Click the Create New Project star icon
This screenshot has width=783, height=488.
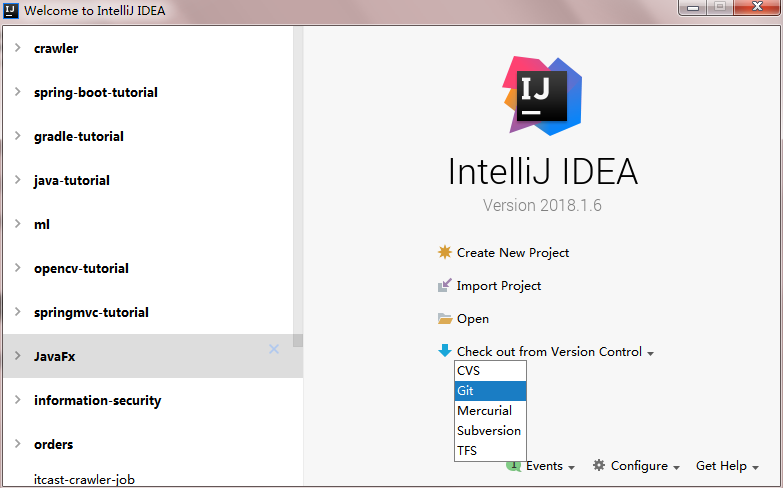444,252
